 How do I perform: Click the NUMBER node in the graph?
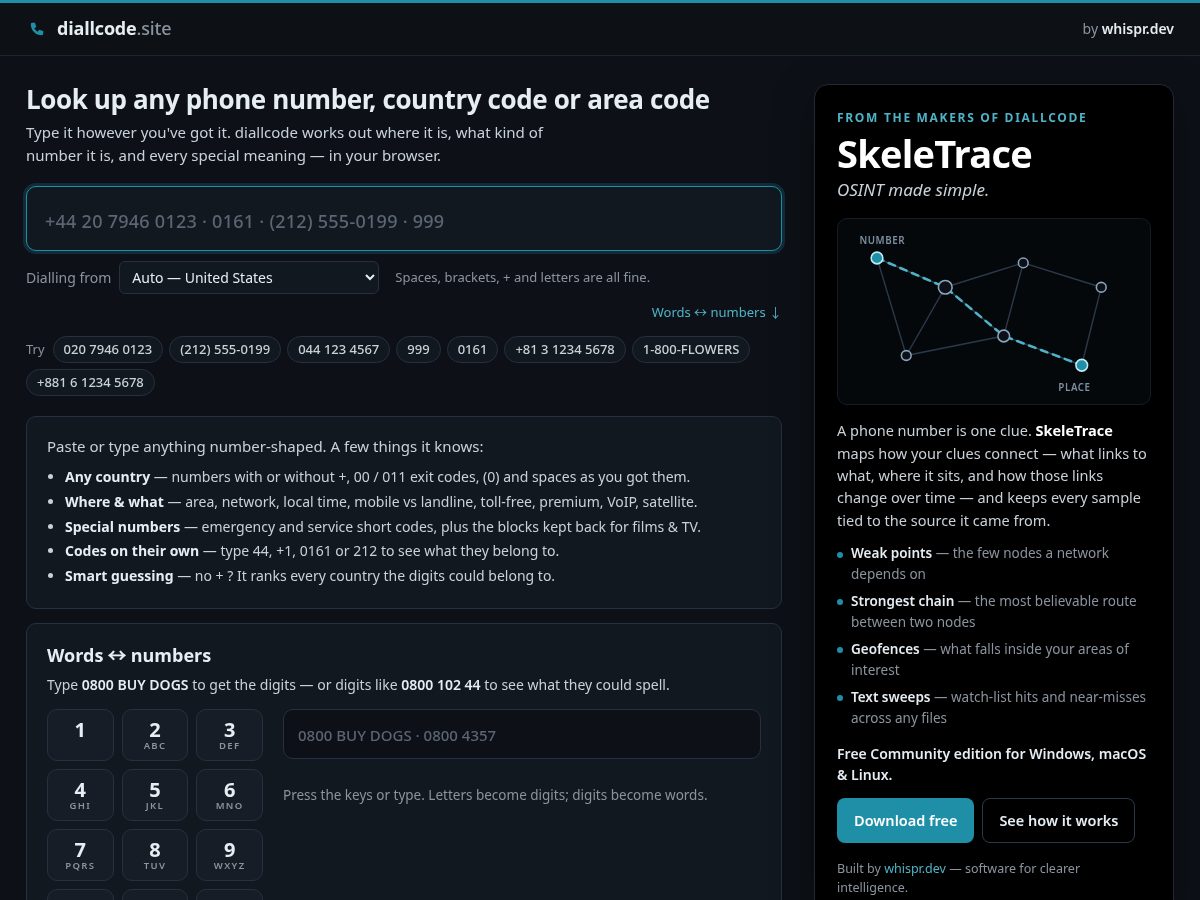point(877,258)
